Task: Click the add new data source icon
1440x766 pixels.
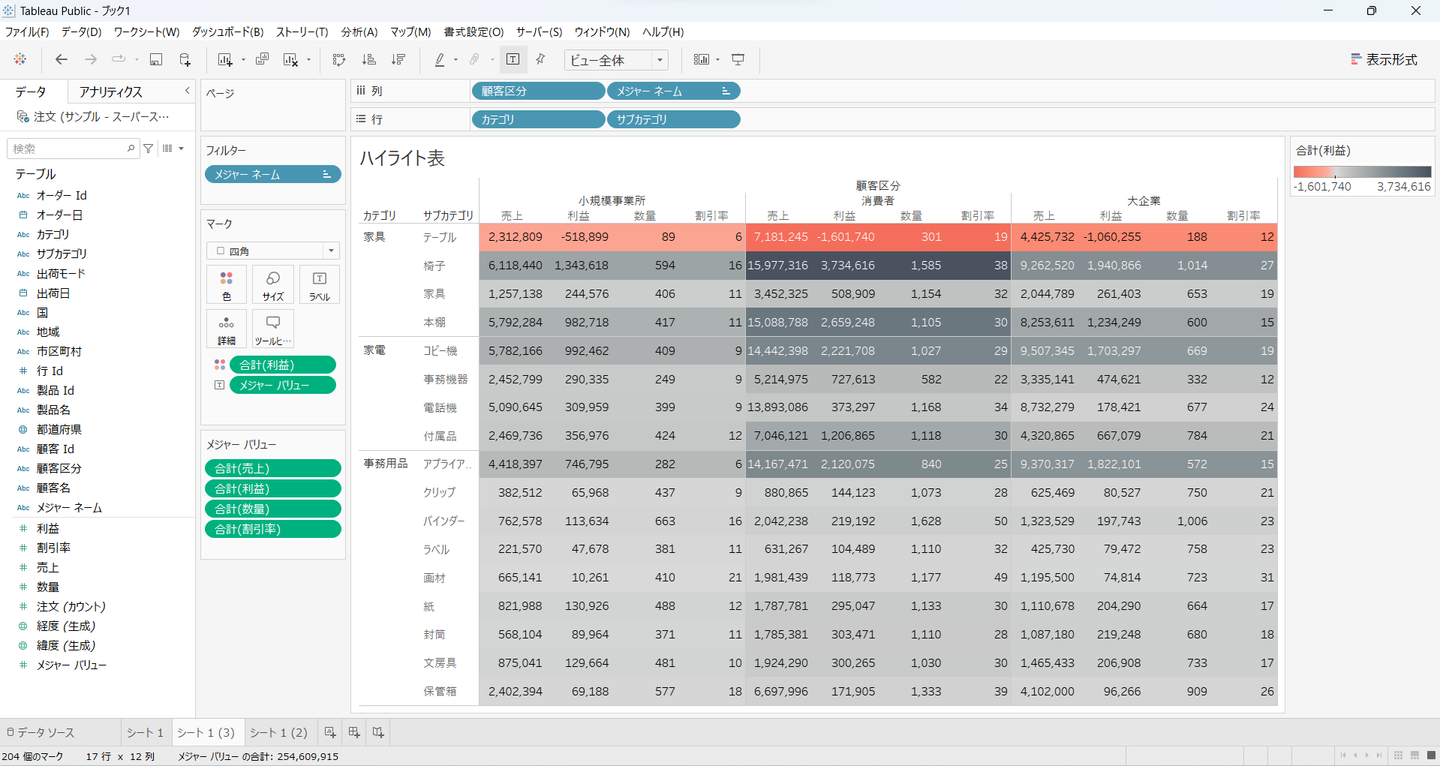Action: 185,60
